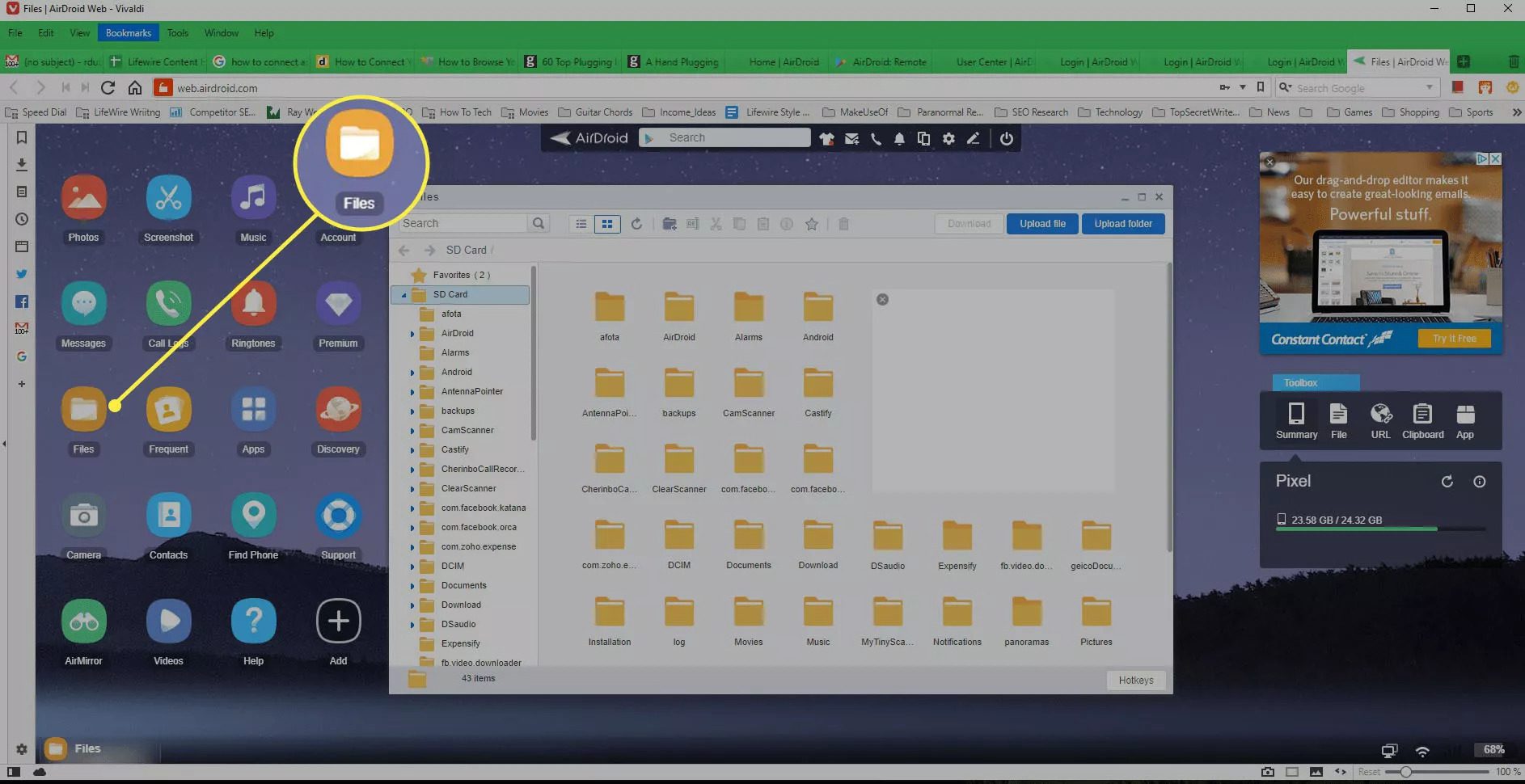
Task: Open the Videos app icon
Action: (168, 621)
